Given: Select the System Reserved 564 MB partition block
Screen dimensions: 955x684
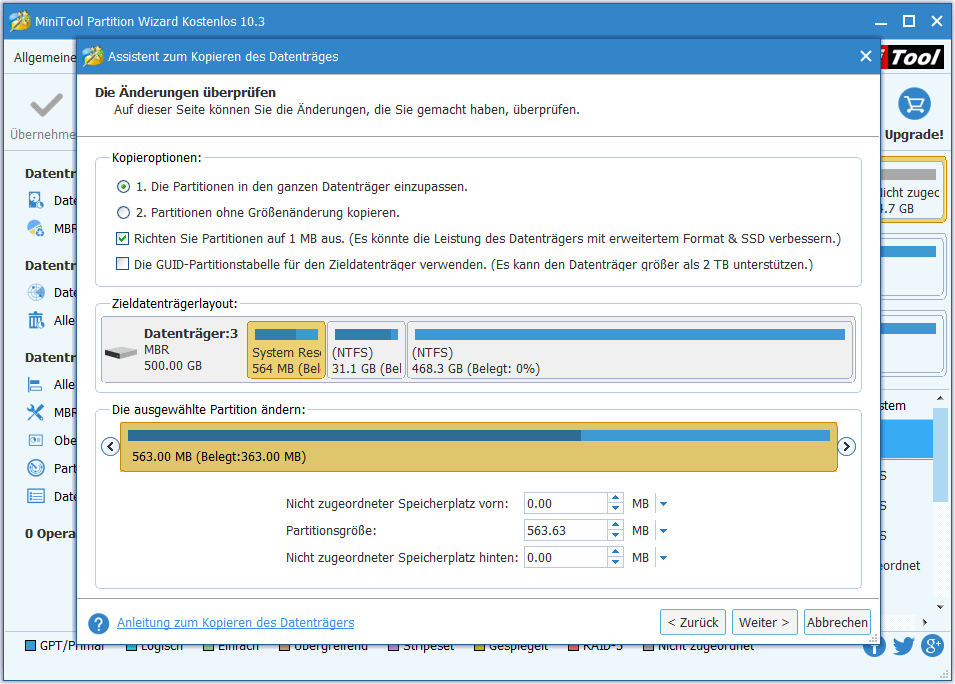Looking at the screenshot, I should pos(286,350).
